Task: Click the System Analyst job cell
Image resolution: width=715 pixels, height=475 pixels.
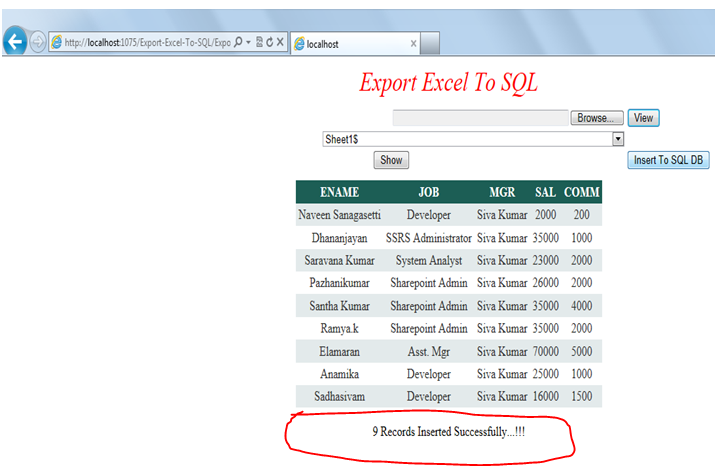Action: click(x=429, y=260)
